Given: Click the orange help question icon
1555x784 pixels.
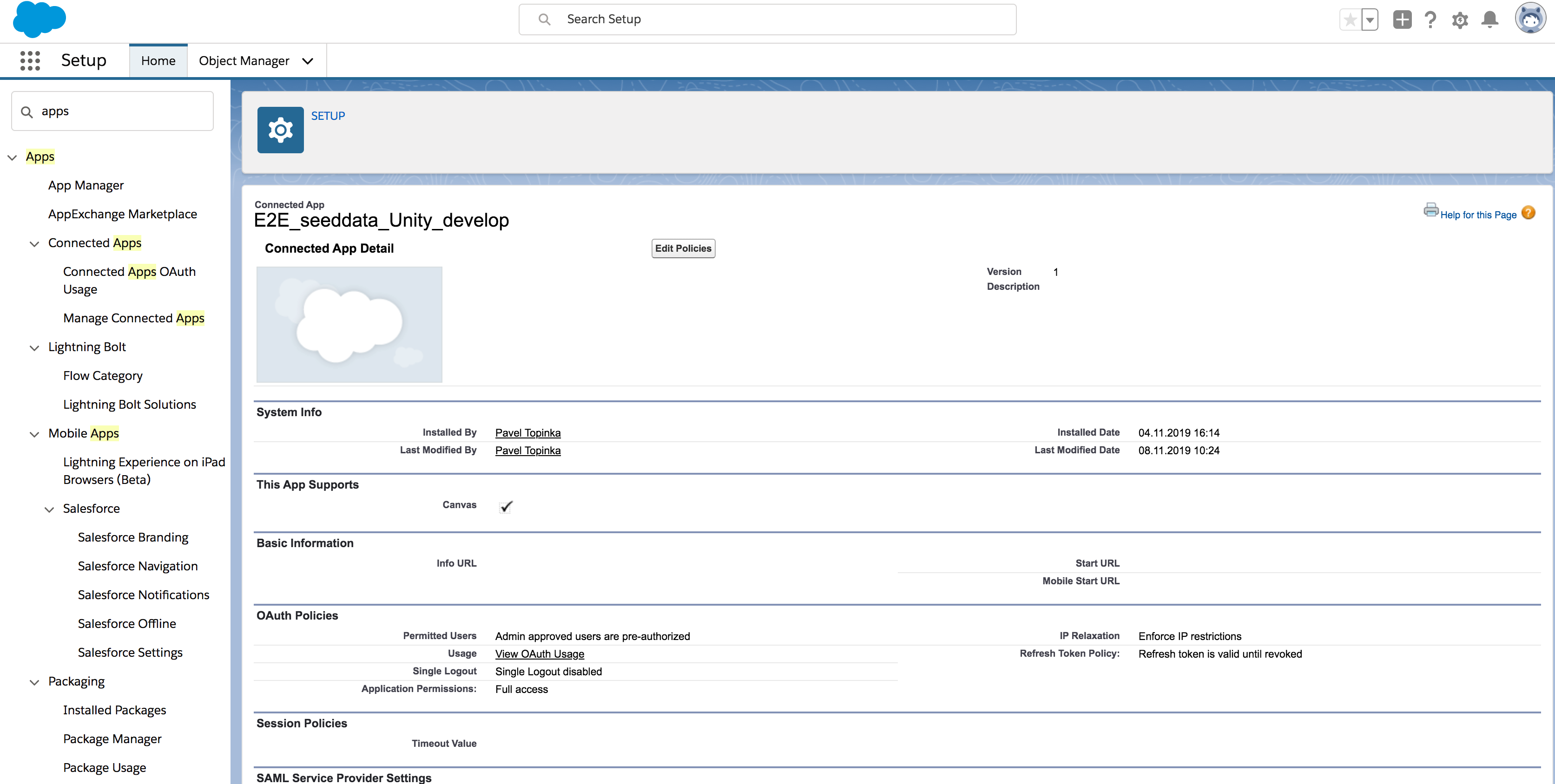Looking at the screenshot, I should coord(1528,213).
